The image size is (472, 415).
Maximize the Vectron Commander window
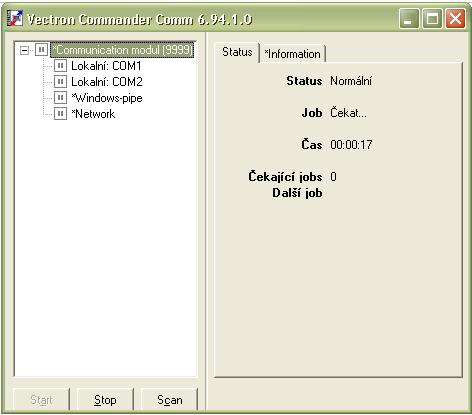tap(432, 18)
